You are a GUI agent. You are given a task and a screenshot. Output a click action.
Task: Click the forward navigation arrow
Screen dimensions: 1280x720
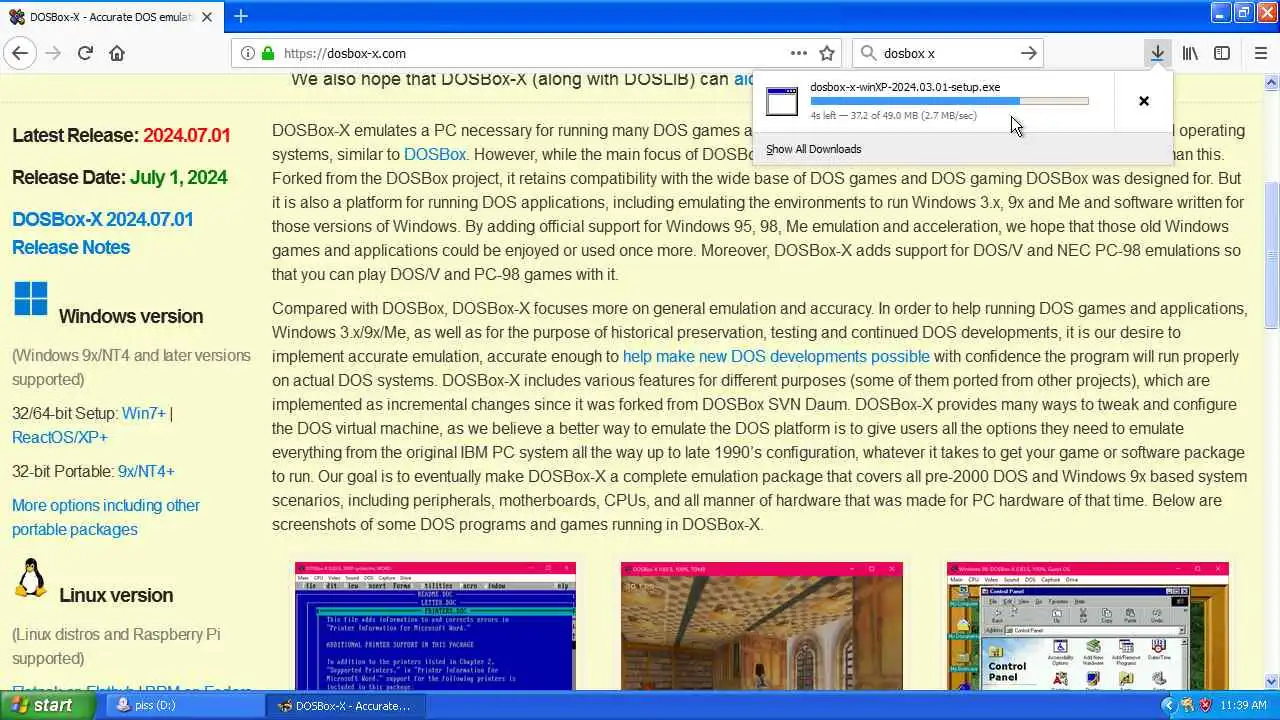click(x=53, y=53)
